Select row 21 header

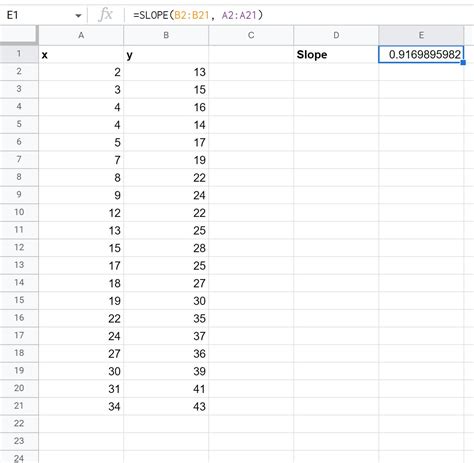[19, 406]
